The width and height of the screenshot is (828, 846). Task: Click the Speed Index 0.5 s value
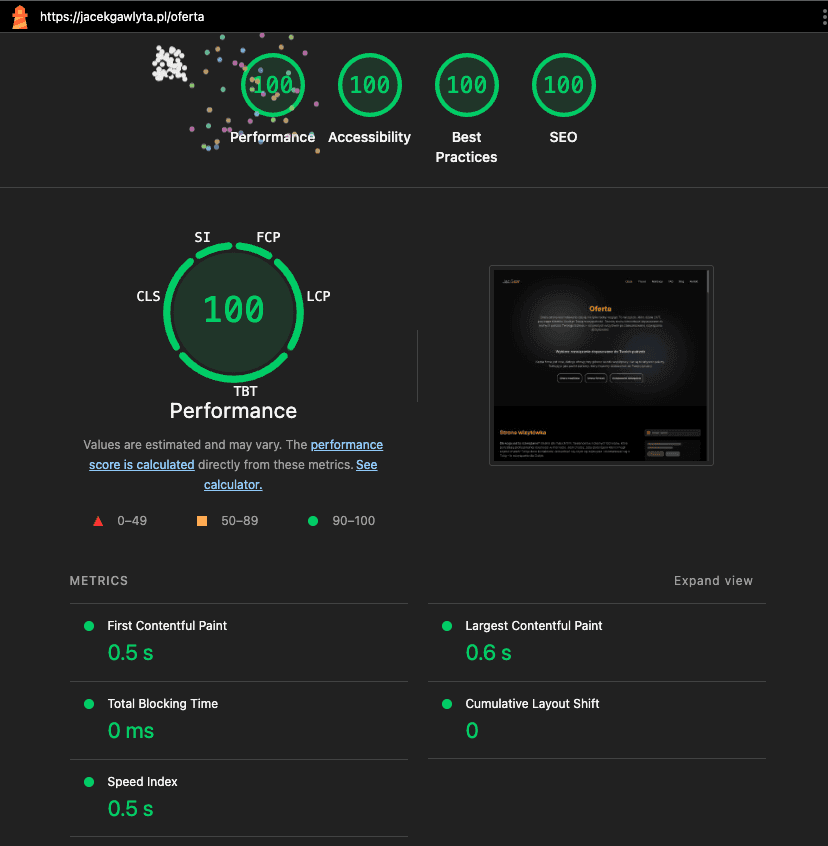(x=131, y=809)
